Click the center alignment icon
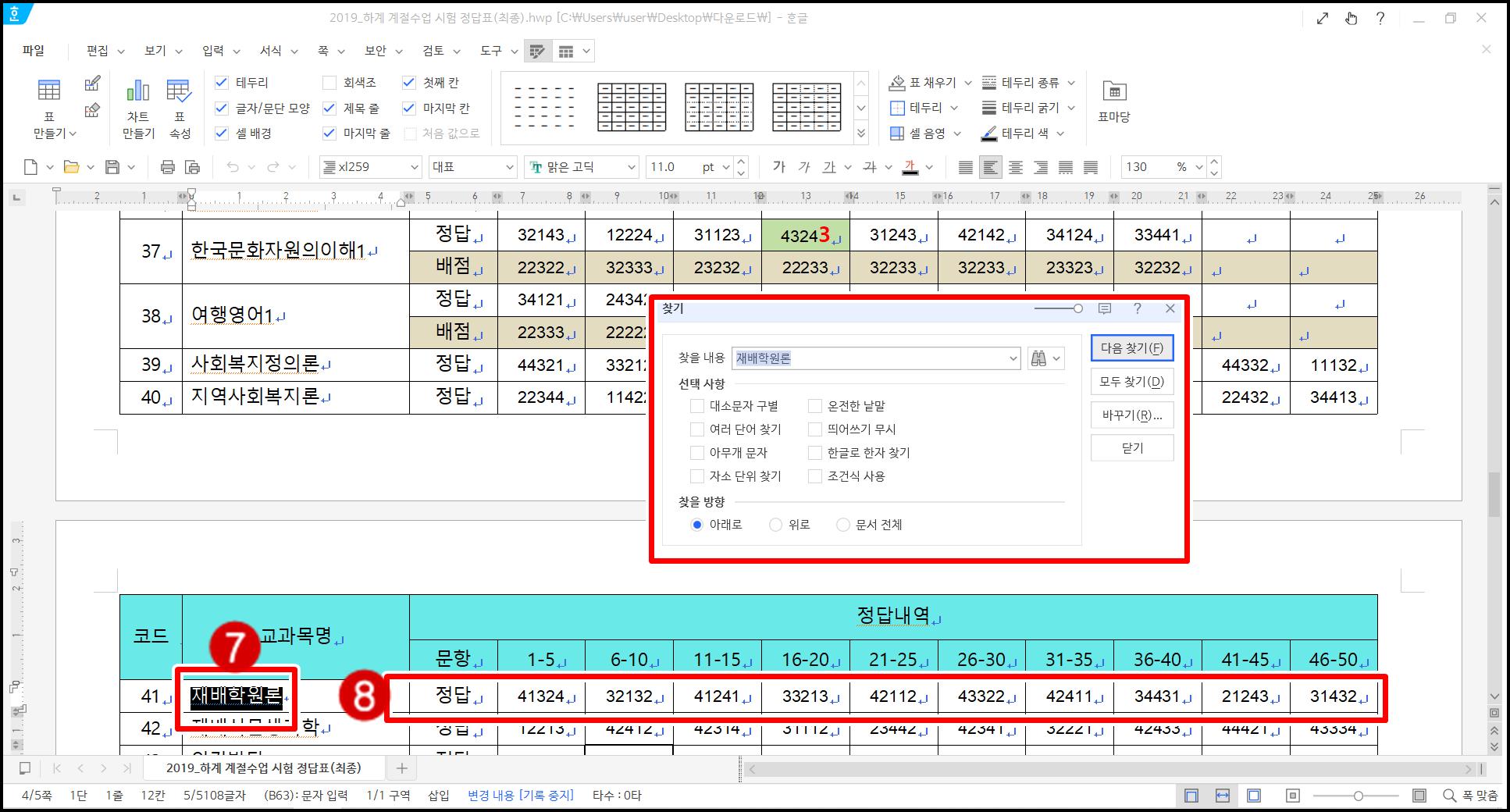 tap(1016, 167)
